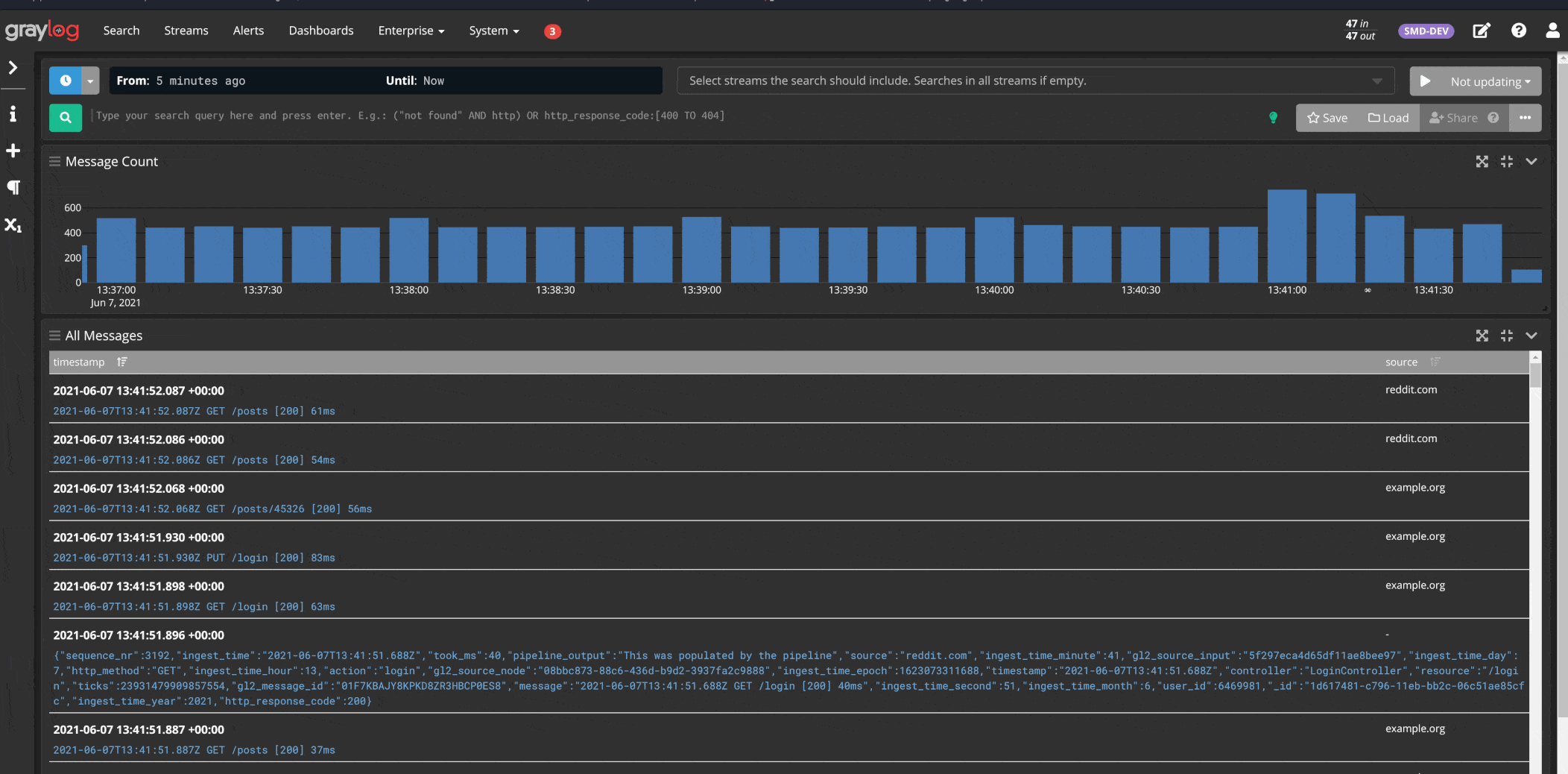Open the sidebar field list X icon
The image size is (1568, 774).
pos(13,224)
